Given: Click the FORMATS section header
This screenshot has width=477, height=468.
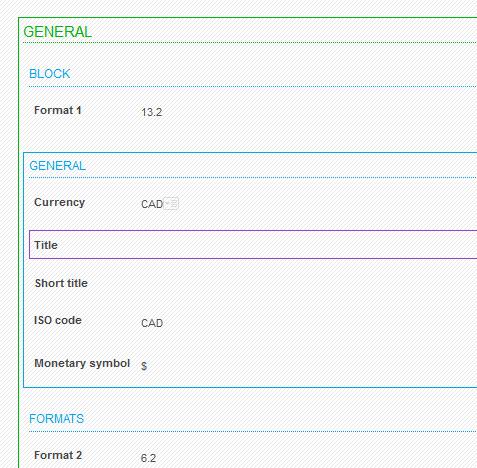Looking at the screenshot, I should point(56,419).
